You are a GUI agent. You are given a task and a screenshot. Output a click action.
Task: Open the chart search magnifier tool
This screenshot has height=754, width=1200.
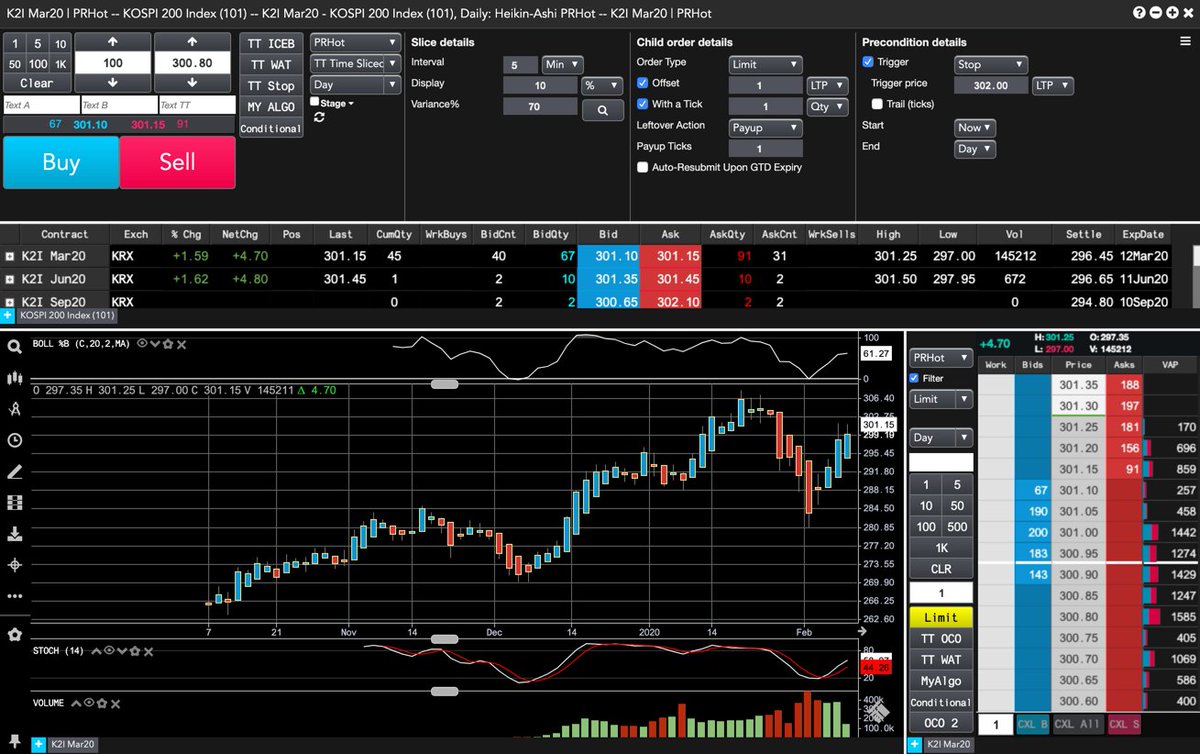(x=14, y=347)
